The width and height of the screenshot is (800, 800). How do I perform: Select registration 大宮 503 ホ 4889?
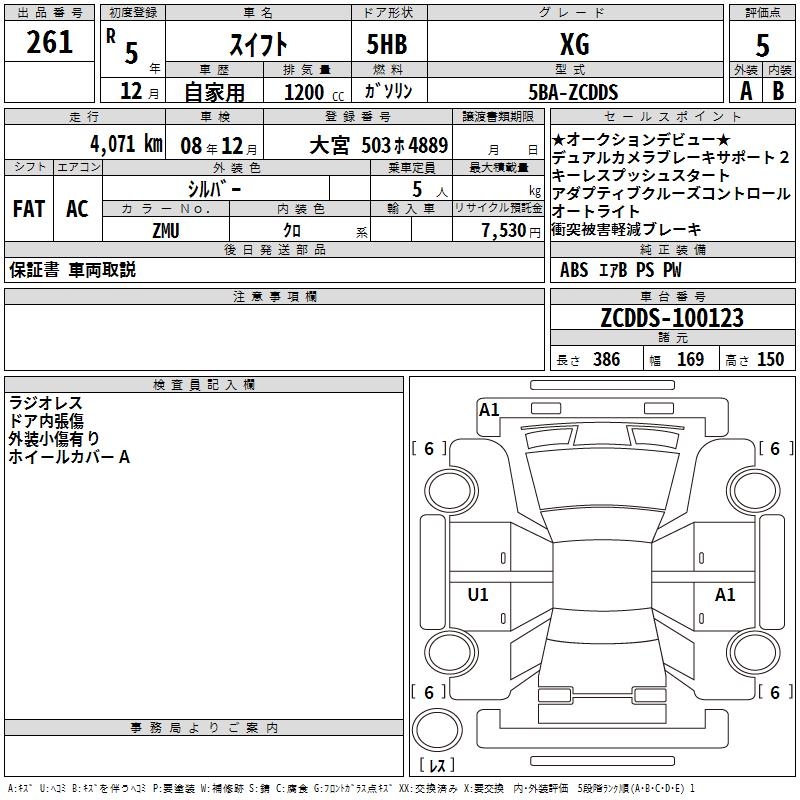click(x=379, y=145)
